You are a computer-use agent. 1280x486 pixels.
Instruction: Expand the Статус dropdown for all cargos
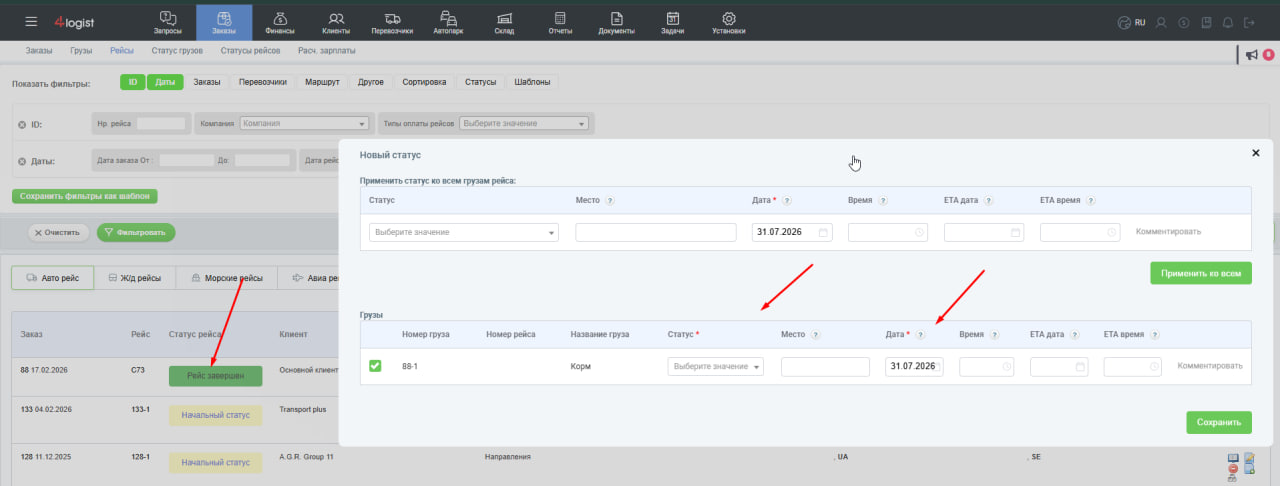(464, 232)
